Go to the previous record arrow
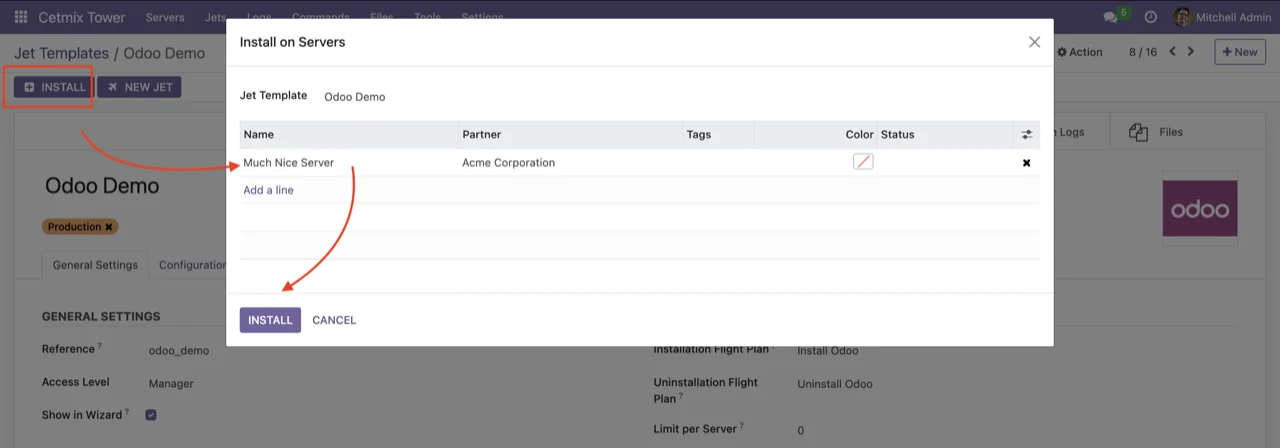The height and width of the screenshot is (448, 1280). [x=1173, y=52]
